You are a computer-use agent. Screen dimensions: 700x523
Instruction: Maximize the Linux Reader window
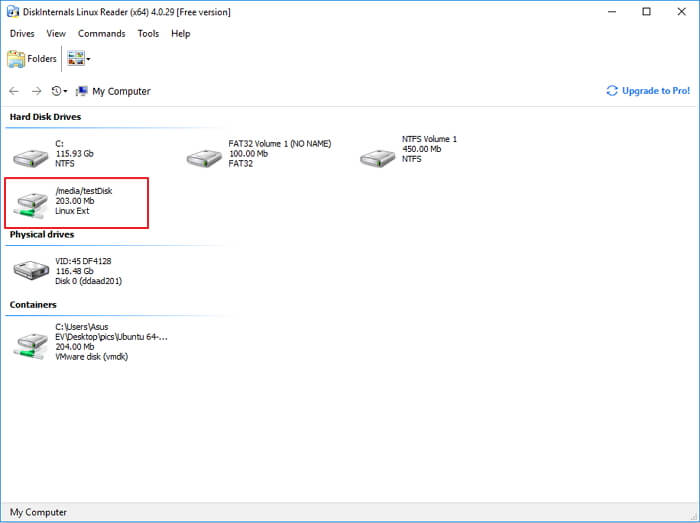[646, 12]
